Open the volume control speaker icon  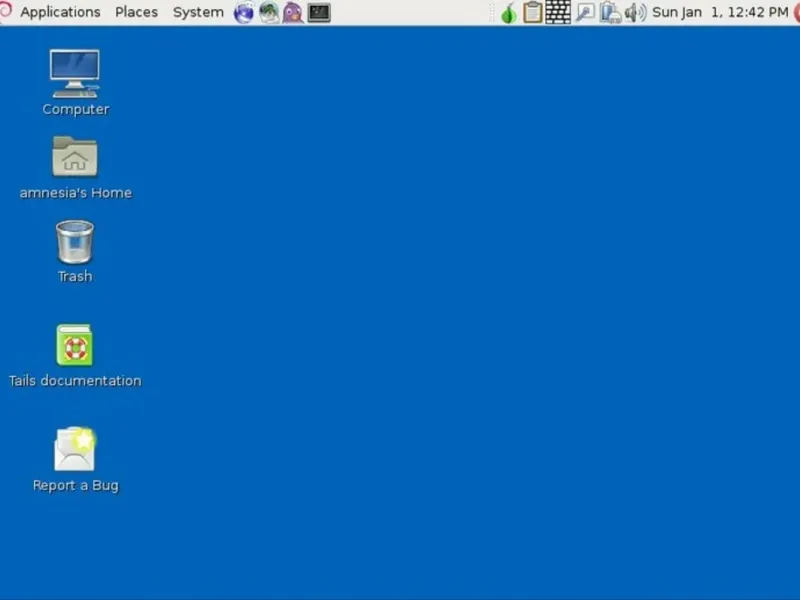coord(635,13)
